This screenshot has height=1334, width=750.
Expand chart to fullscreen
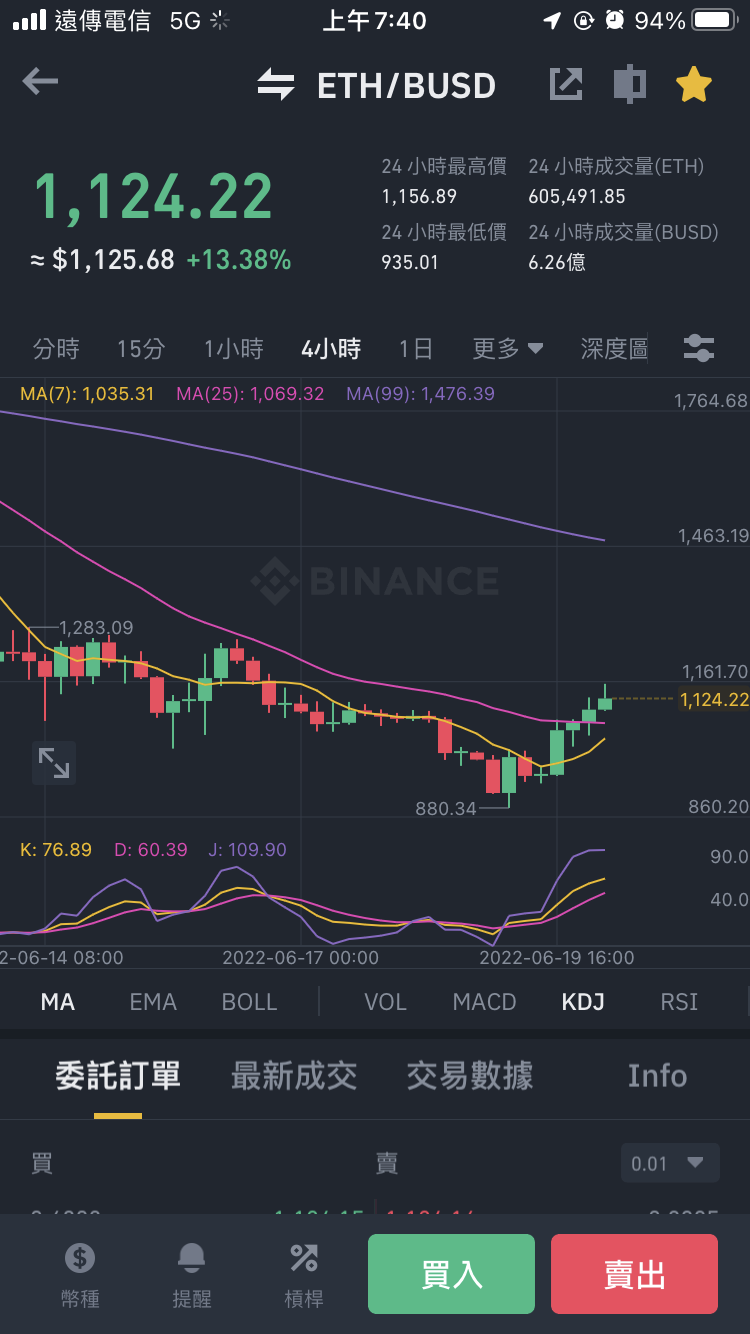click(54, 763)
